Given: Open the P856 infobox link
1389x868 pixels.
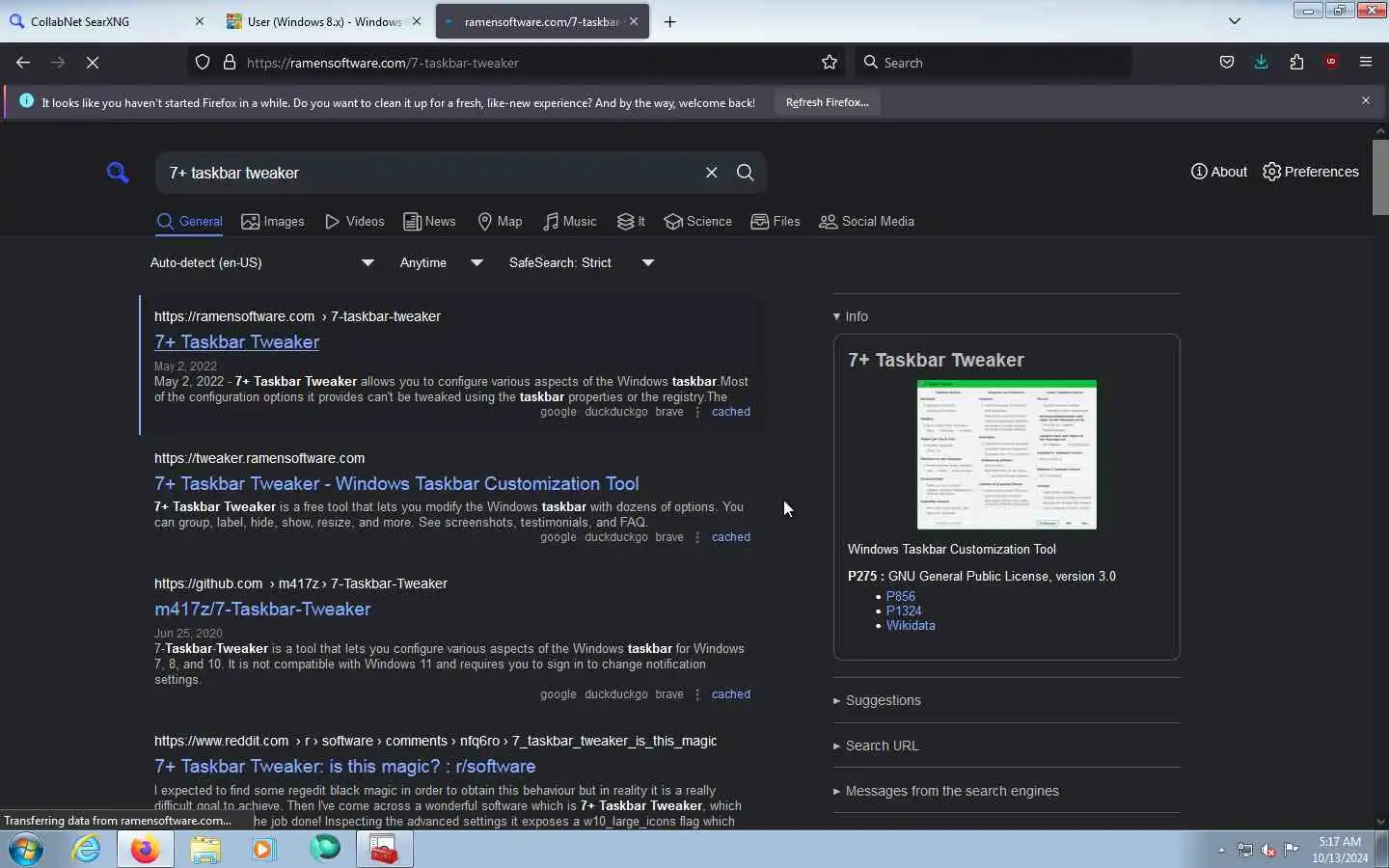Looking at the screenshot, I should [x=901, y=596].
